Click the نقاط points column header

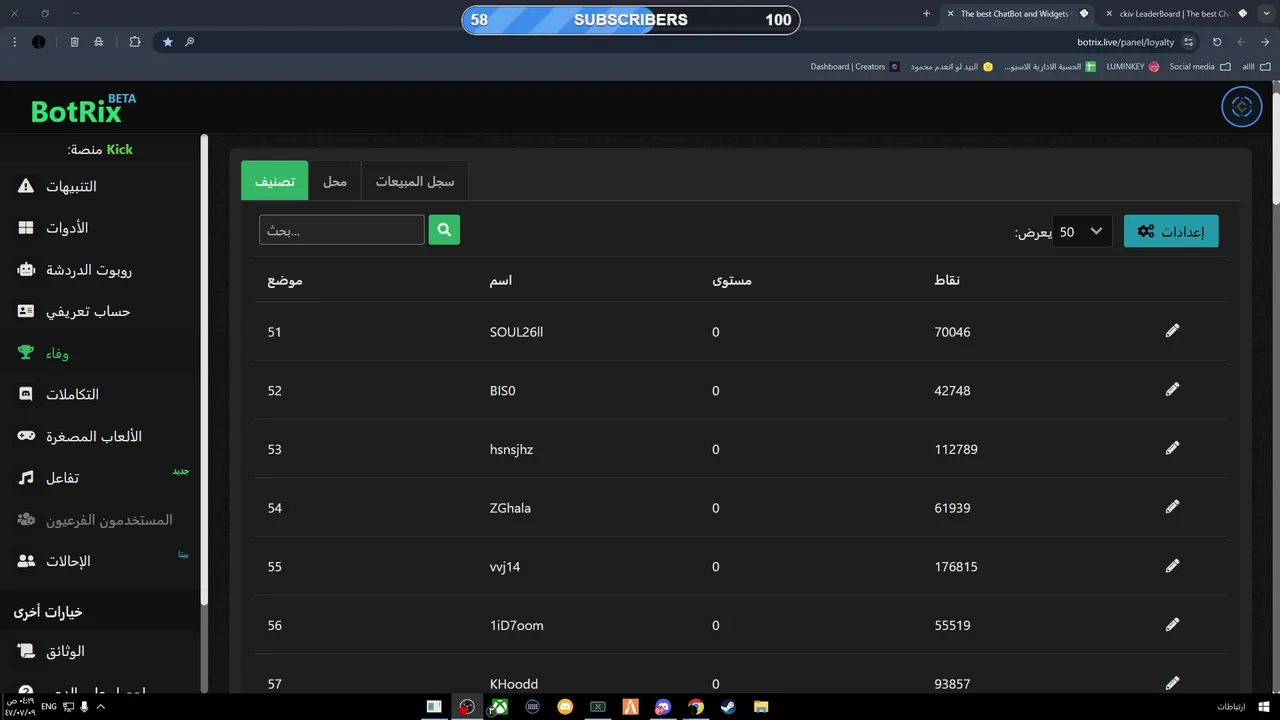click(x=946, y=280)
